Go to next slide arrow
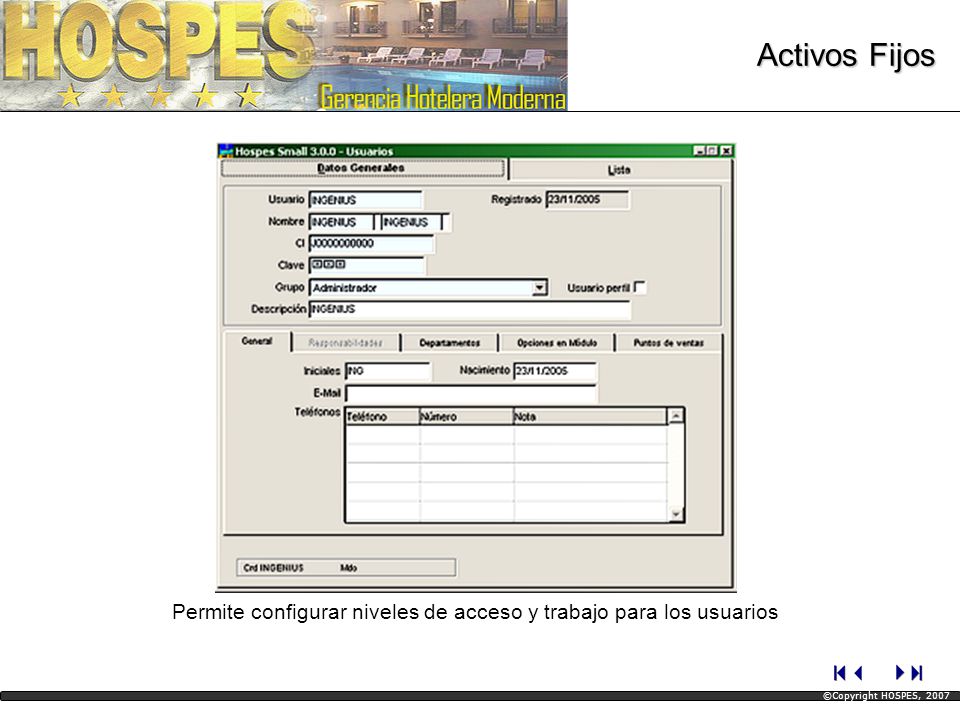Image resolution: width=960 pixels, height=720 pixels. (x=899, y=672)
